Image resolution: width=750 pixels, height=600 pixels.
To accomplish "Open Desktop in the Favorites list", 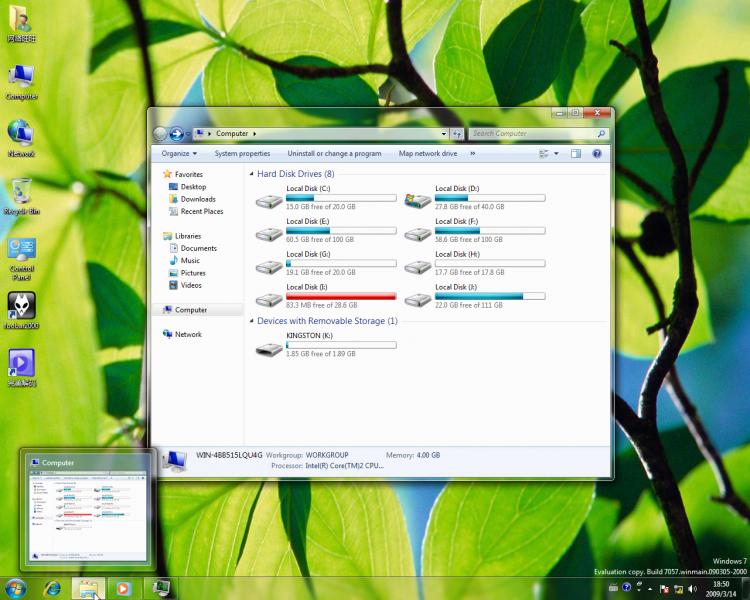I will point(193,187).
